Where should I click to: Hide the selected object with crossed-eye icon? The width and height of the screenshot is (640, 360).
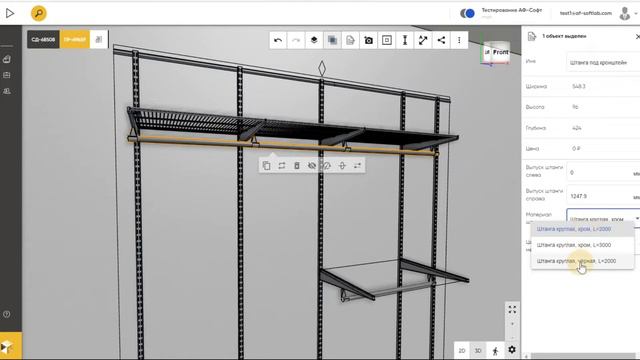pos(312,166)
